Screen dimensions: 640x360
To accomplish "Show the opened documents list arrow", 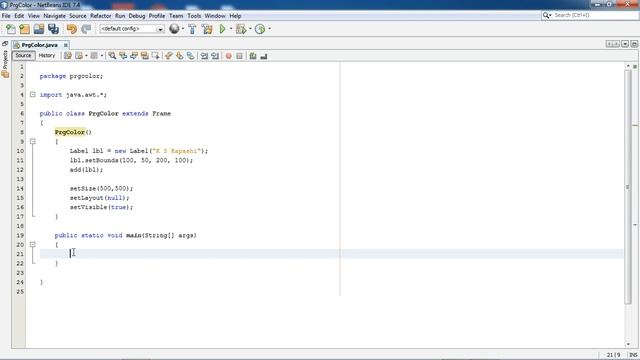I will point(625,44).
